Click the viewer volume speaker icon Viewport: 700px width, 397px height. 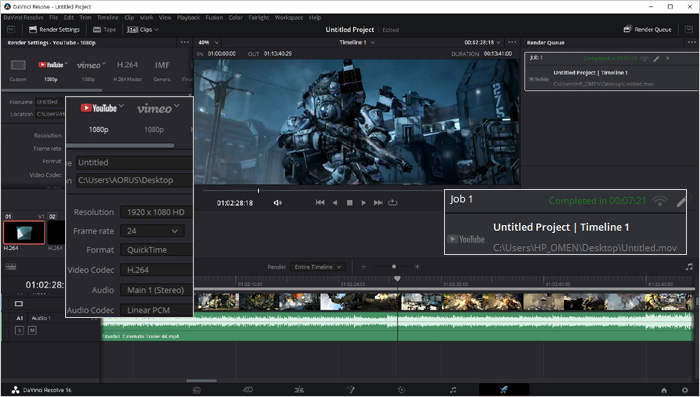tap(278, 203)
